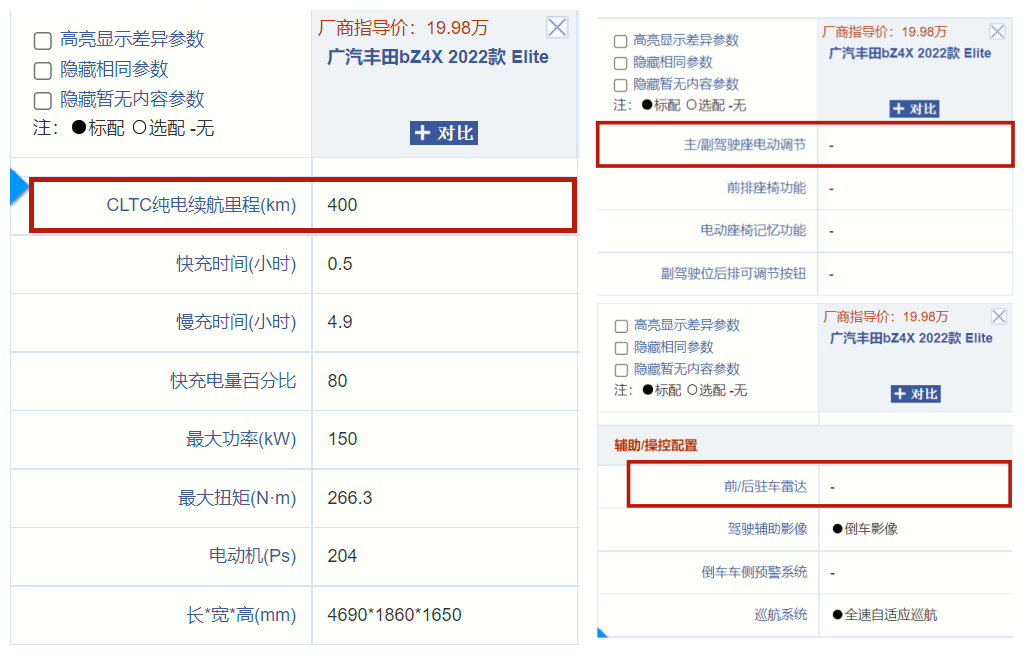Click the dimensions value 4690*1860*1650
Screen dimensions: 1030x655
(x=394, y=615)
